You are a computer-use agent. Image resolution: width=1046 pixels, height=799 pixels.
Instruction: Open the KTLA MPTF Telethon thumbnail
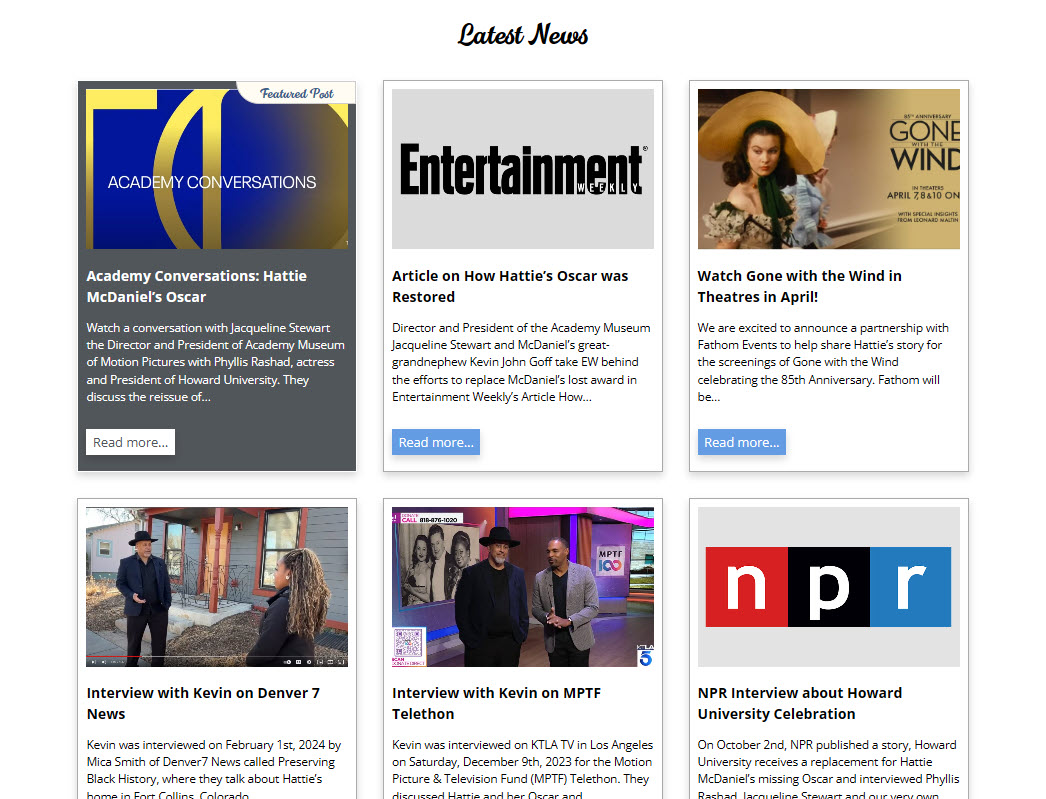pos(522,586)
